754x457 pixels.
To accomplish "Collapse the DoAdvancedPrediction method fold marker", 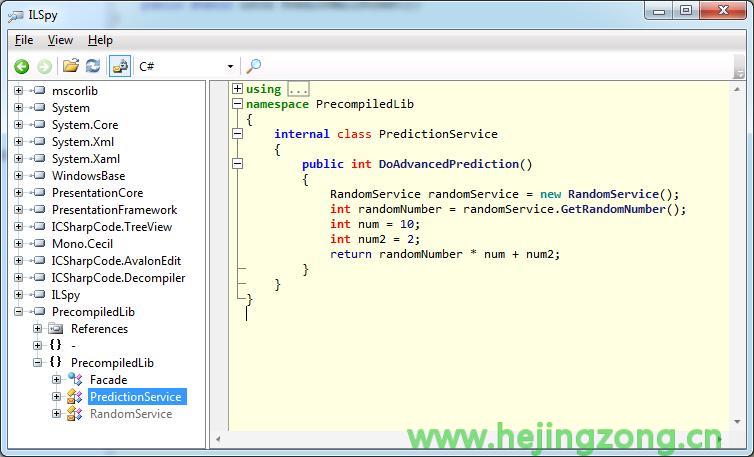I will point(237,164).
